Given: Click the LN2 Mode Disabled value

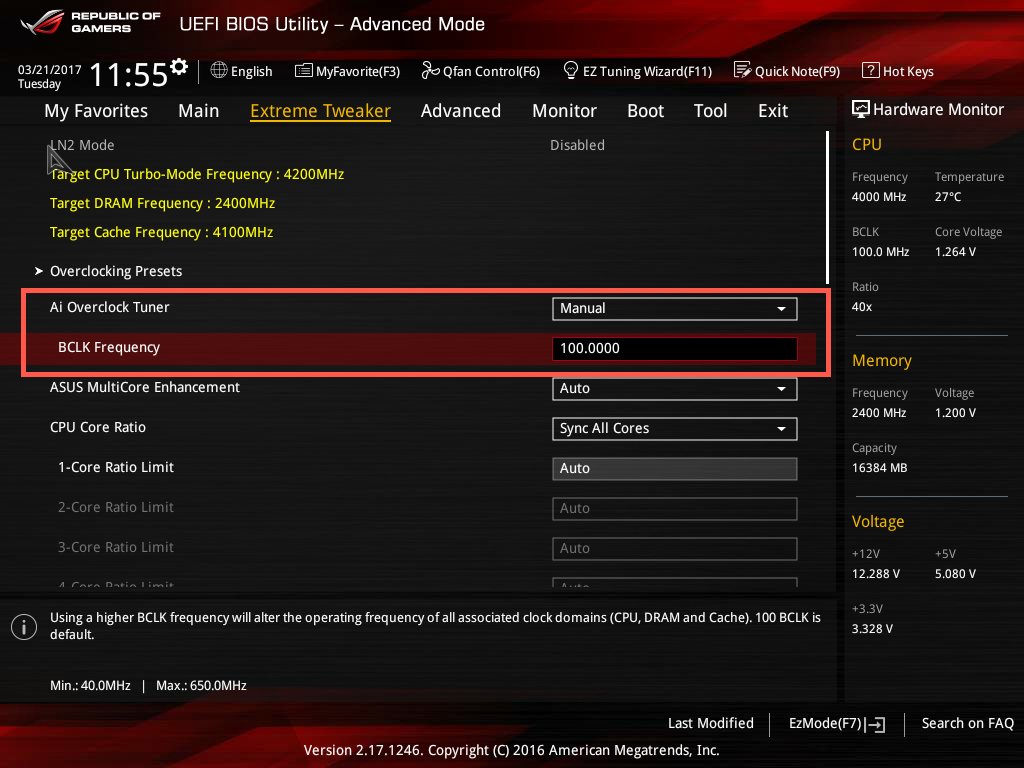Looking at the screenshot, I should click(x=577, y=145).
